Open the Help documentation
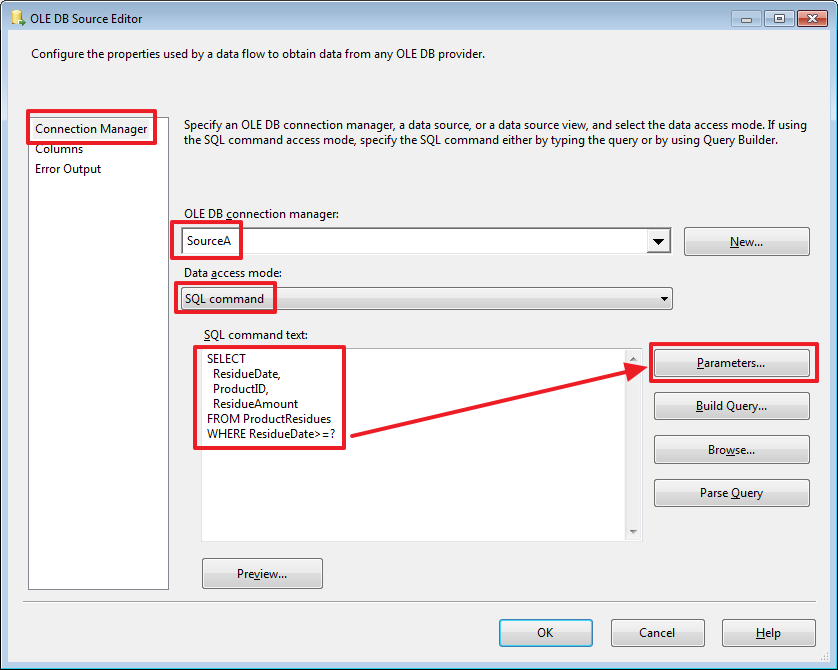 tap(768, 632)
